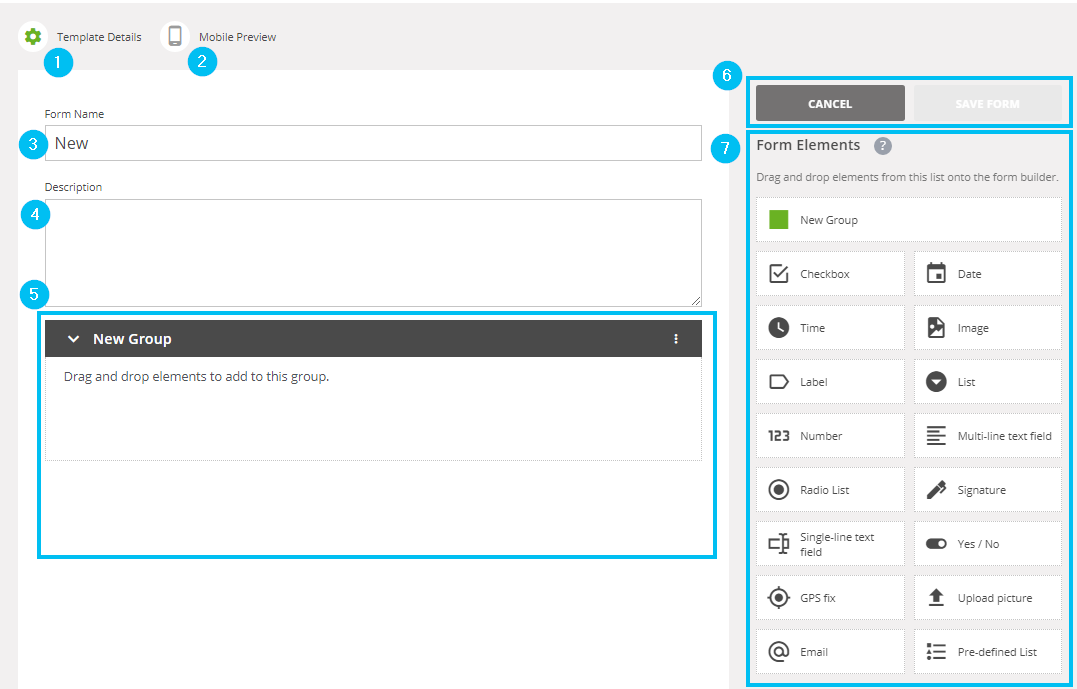Collapse the New Group section
Image resolution: width=1077 pixels, height=689 pixels.
click(73, 338)
